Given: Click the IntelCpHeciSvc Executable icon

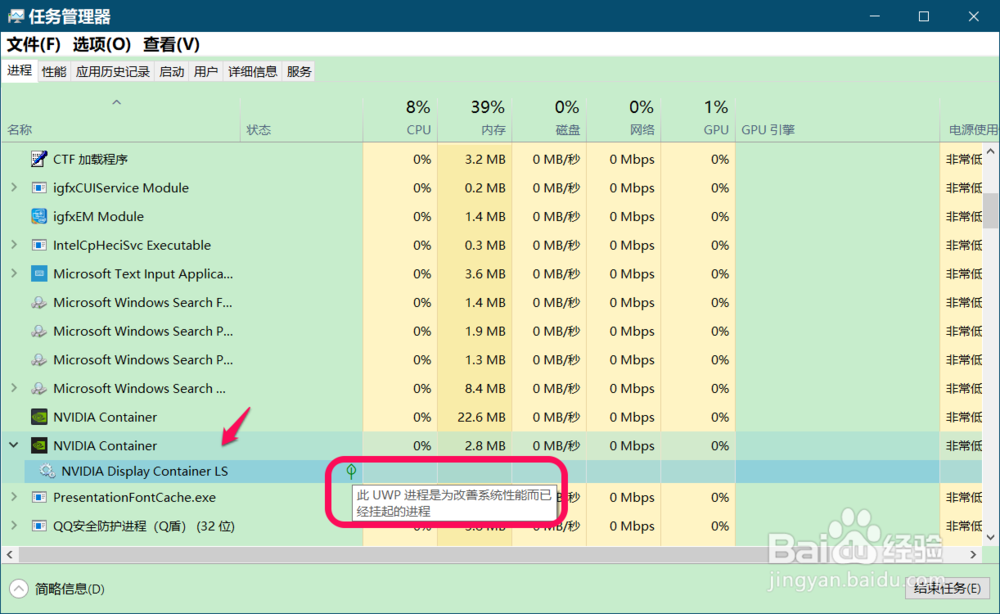Looking at the screenshot, I should [39, 245].
